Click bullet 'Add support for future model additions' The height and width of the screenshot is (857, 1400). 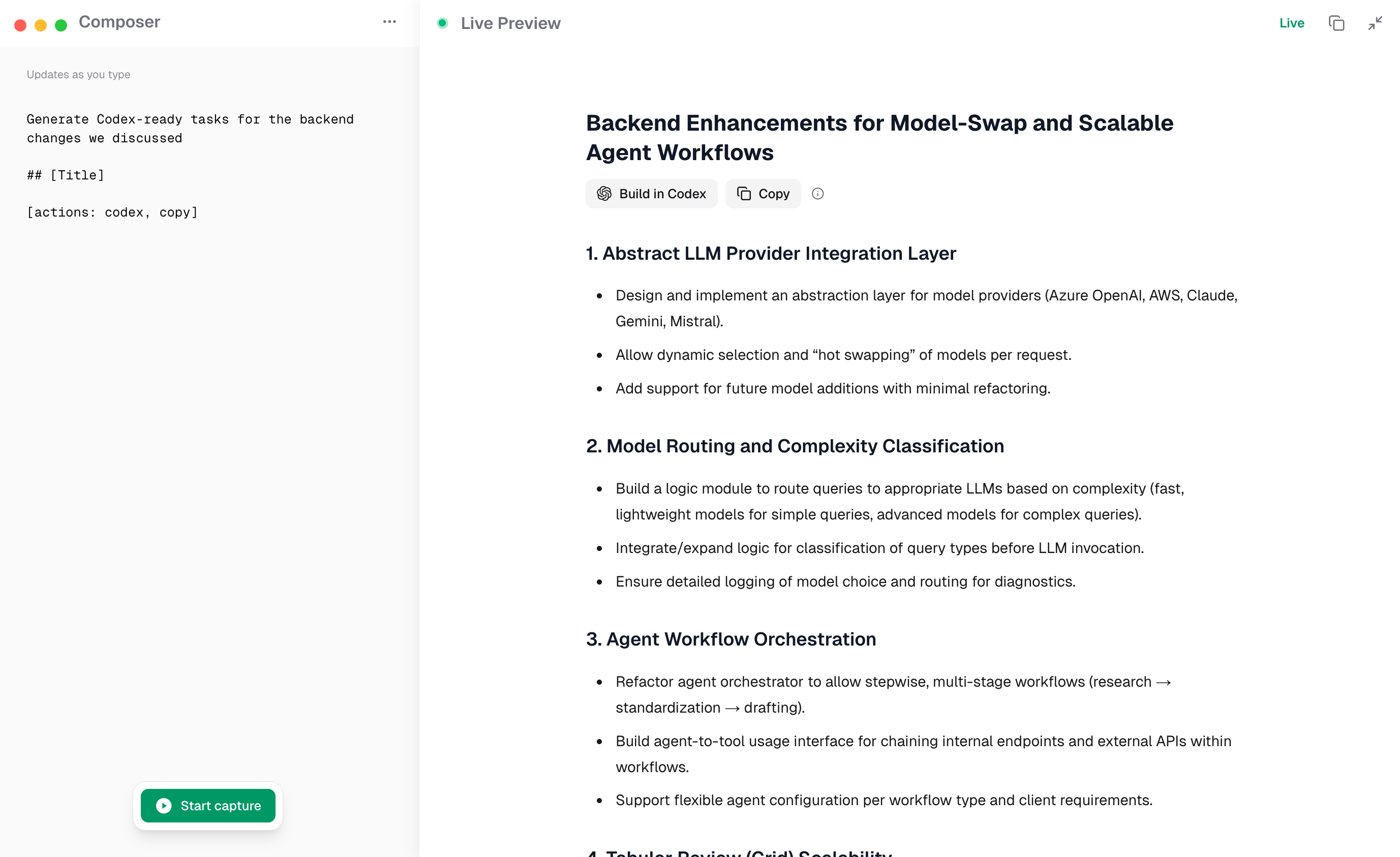click(x=833, y=389)
